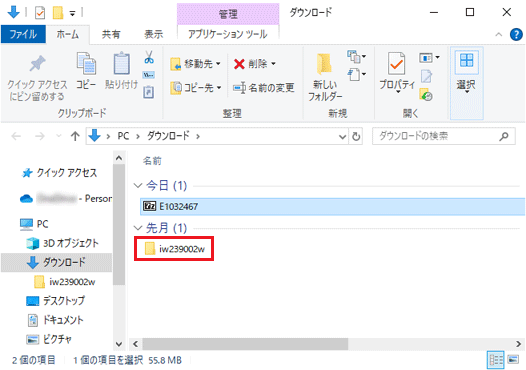Open the Help question mark icon
This screenshot has height=370, width=526.
coord(516,34)
